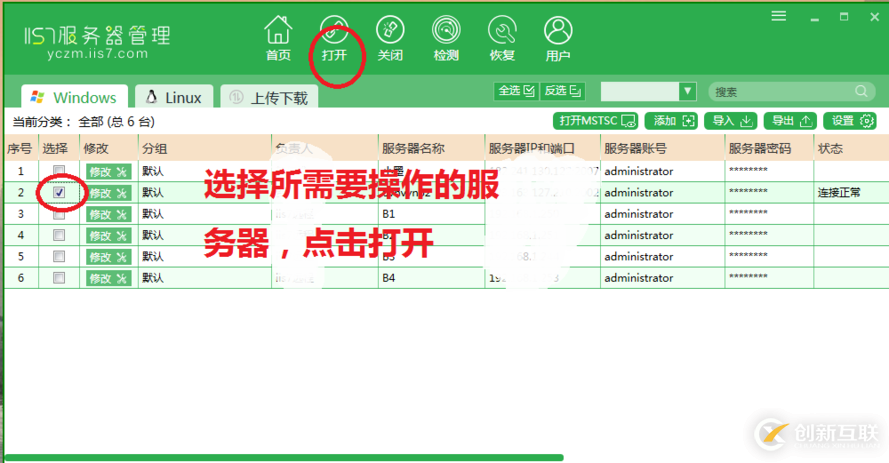The height and width of the screenshot is (463, 889).
Task: Click the 服务器名称 column header
Action: coord(431,148)
